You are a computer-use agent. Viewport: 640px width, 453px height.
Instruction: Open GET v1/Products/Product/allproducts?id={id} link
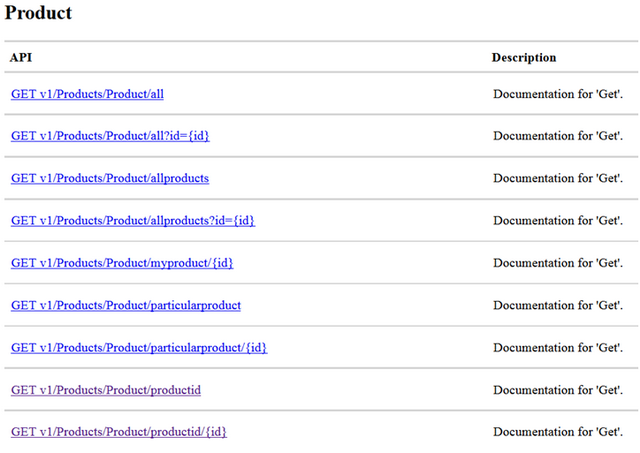[x=133, y=221]
